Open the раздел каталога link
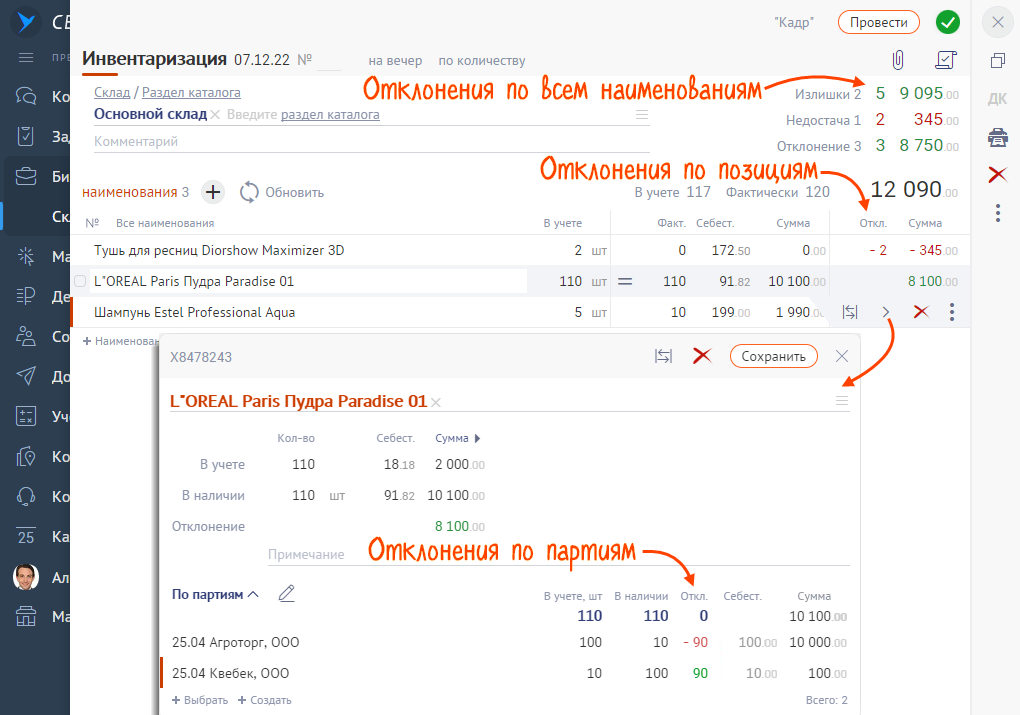This screenshot has height=715, width=1020. 330,115
